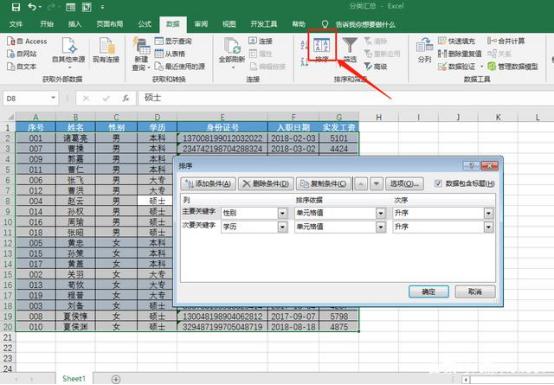Screen dimensions: 554x385
Task: Click From Table (从表格) icon
Action: point(159,54)
